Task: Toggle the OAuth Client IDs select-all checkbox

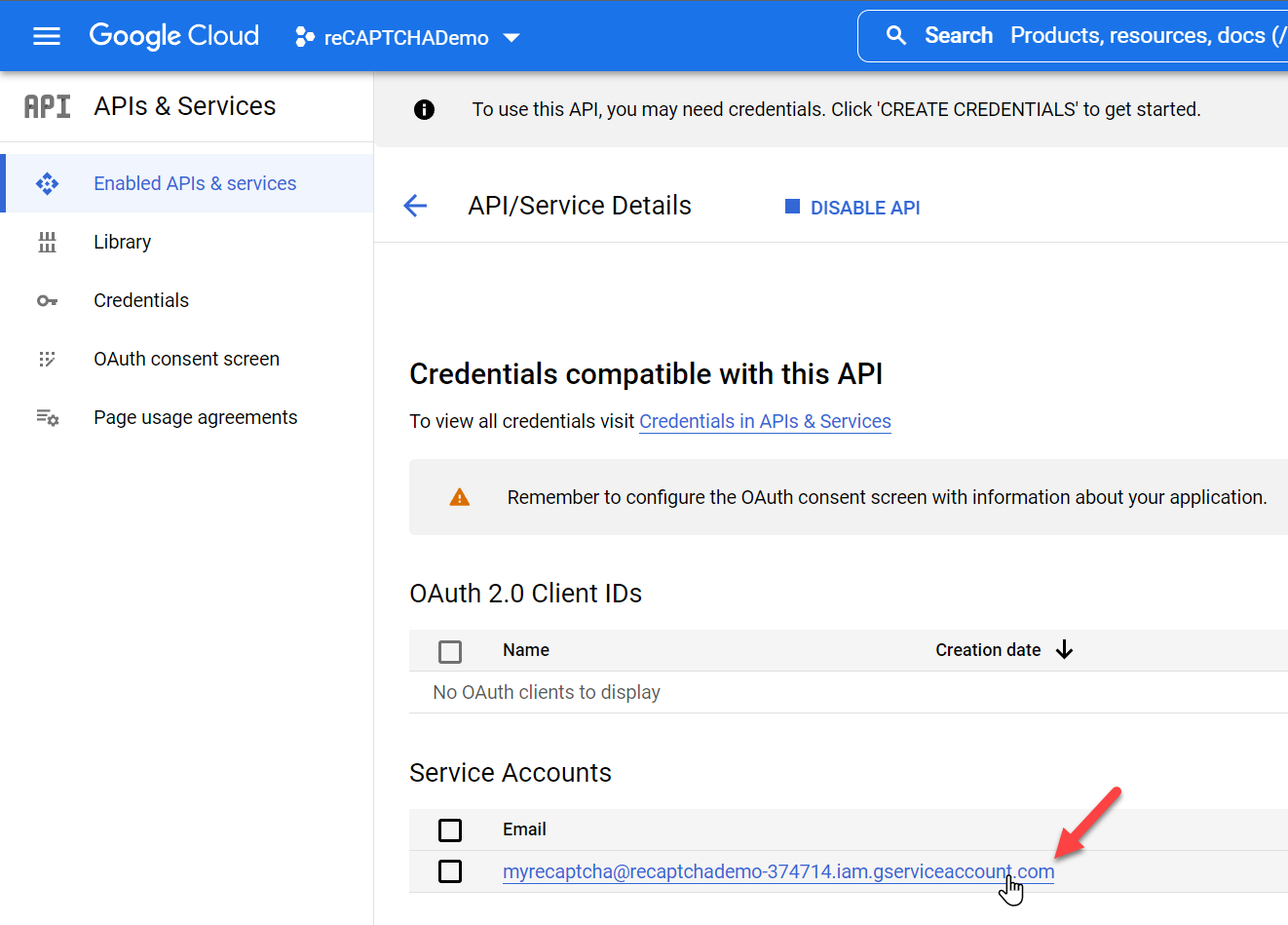Action: (449, 651)
